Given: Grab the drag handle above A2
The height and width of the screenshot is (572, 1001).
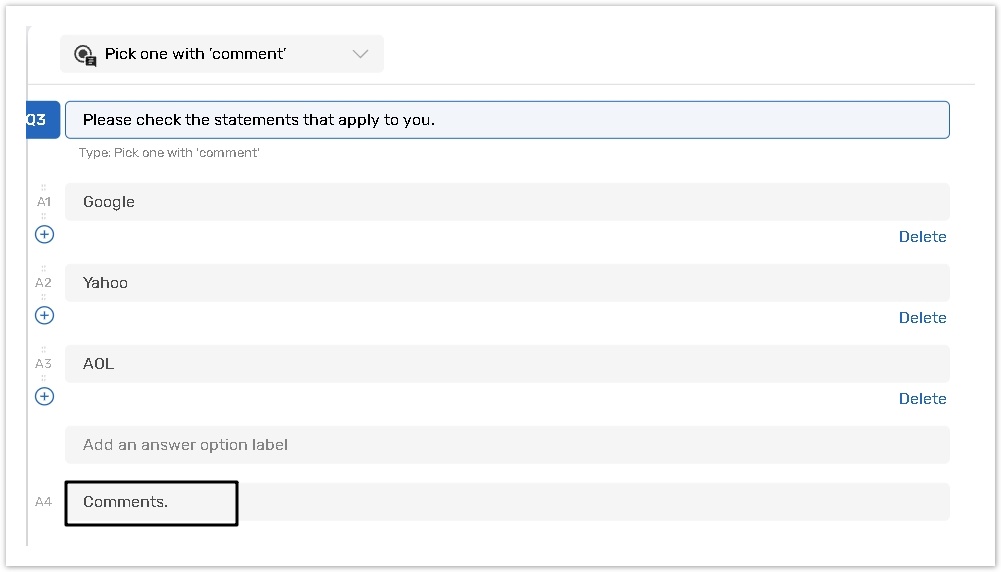Looking at the screenshot, I should 44,268.
